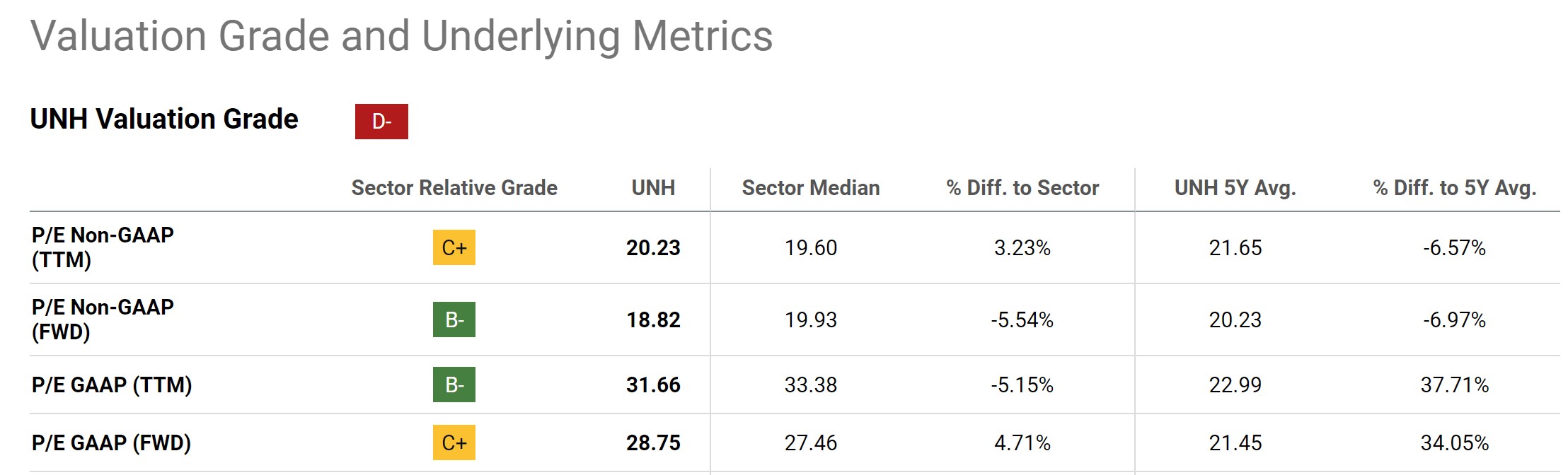This screenshot has height=475, width=1568.
Task: Click the bold 31.66 UNH P/E GAAP value
Action: coord(653,385)
